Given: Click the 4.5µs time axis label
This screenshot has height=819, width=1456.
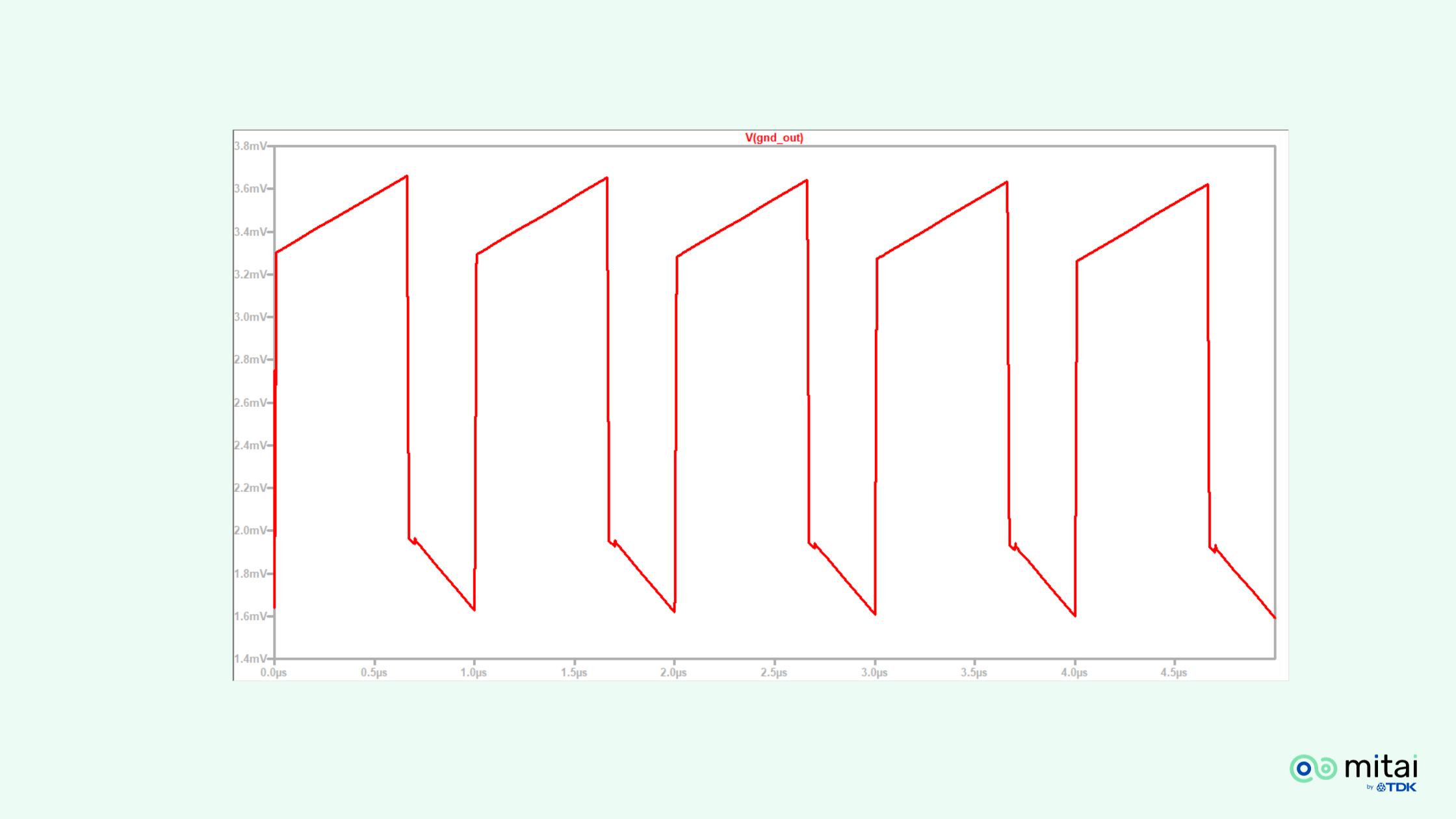Looking at the screenshot, I should tap(1174, 673).
